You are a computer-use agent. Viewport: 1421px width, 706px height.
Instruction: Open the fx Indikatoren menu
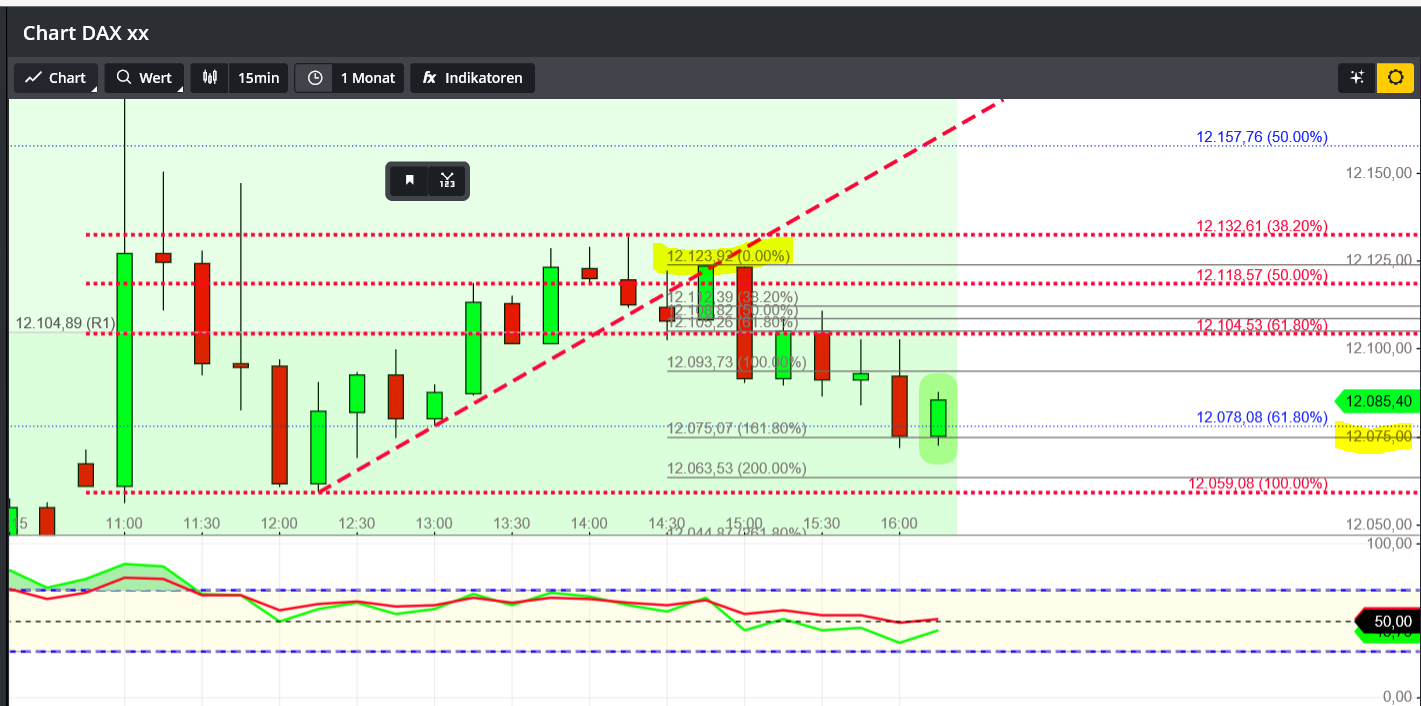click(473, 78)
